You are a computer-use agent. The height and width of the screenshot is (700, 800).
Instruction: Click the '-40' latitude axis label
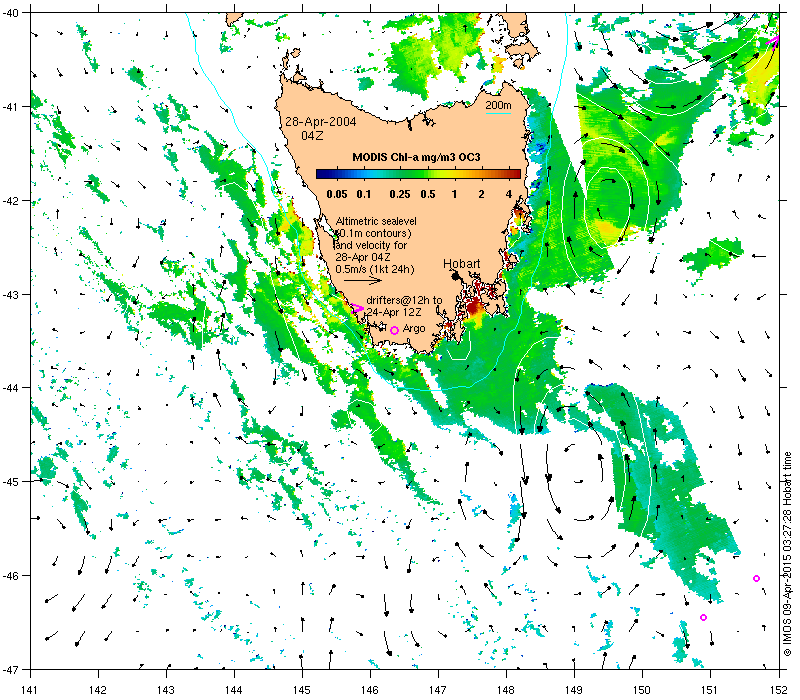pyautogui.click(x=10, y=13)
